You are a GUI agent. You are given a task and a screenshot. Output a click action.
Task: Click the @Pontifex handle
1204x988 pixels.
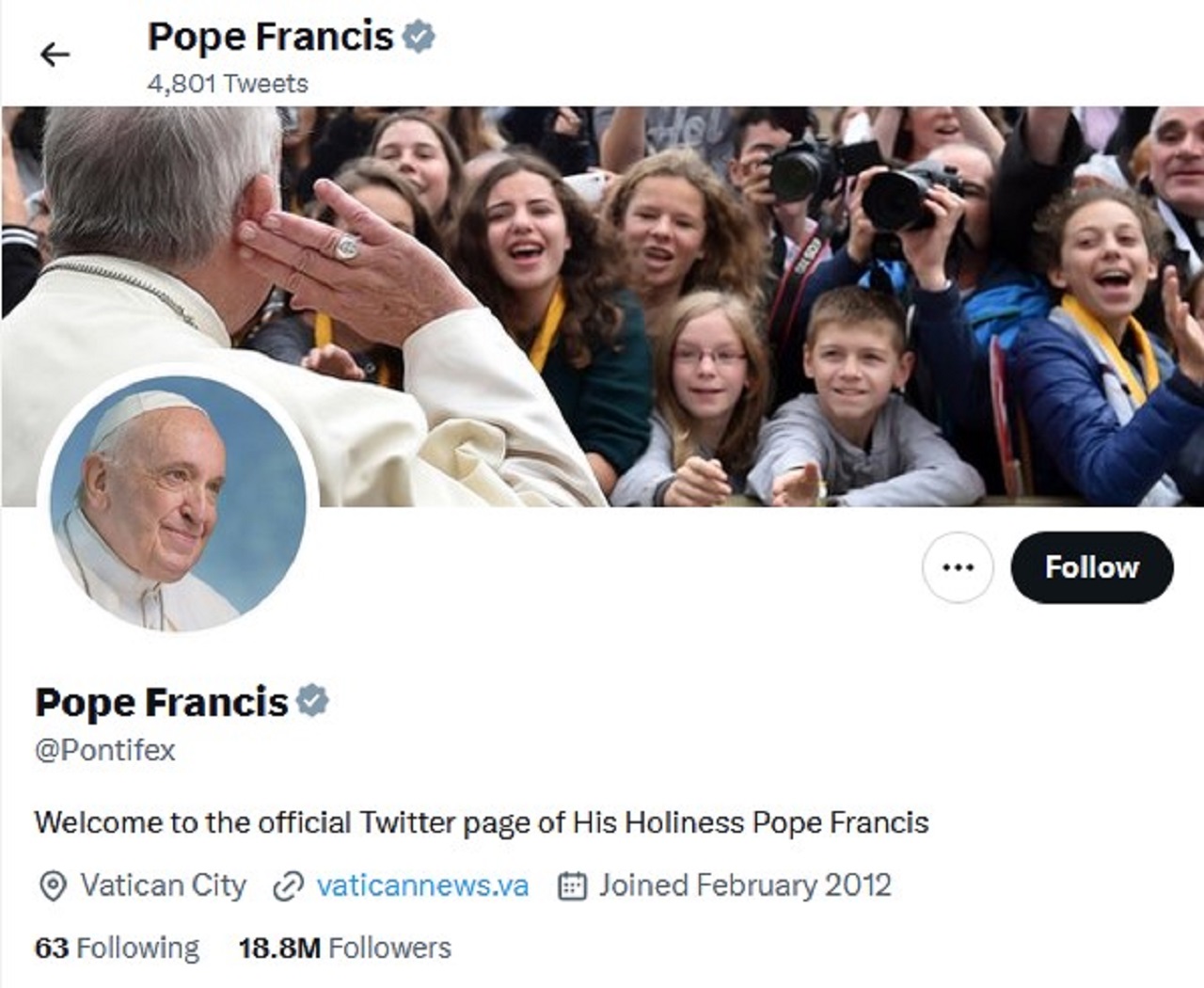coord(105,750)
